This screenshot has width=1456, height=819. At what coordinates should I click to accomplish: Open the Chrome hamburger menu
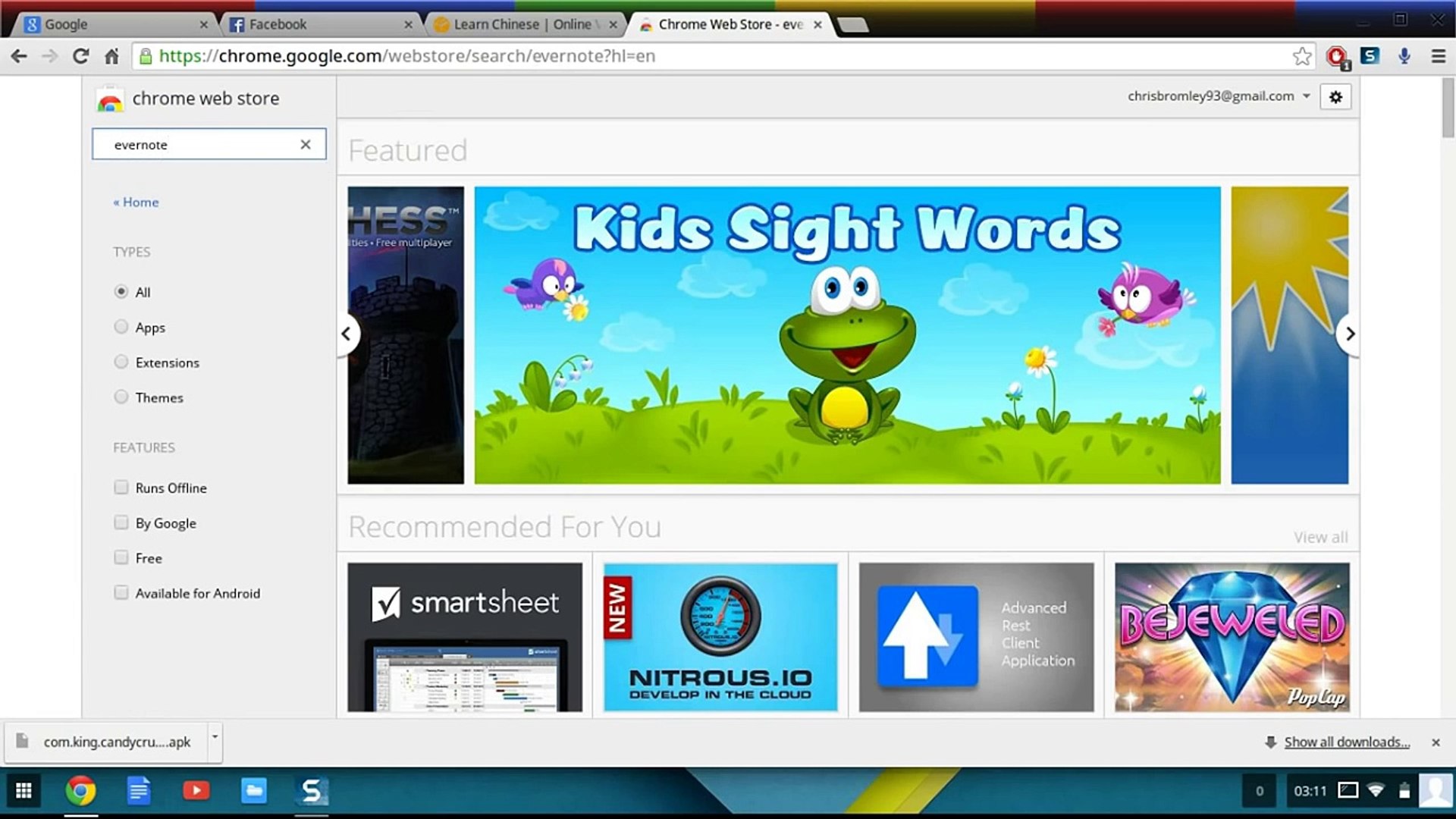1438,56
